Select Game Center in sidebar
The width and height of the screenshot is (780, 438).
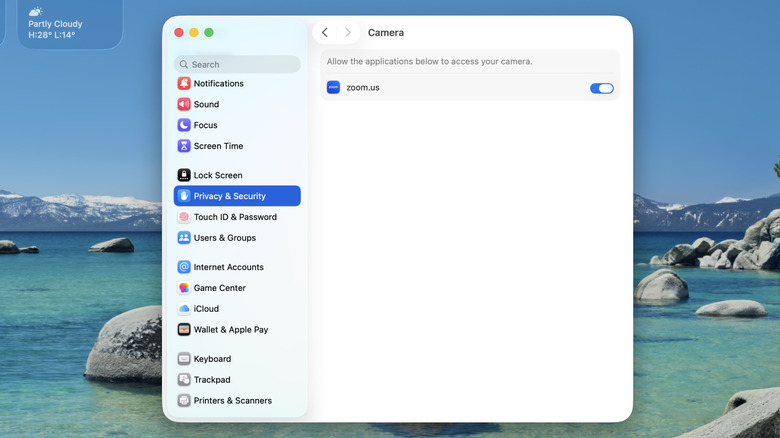coord(237,288)
